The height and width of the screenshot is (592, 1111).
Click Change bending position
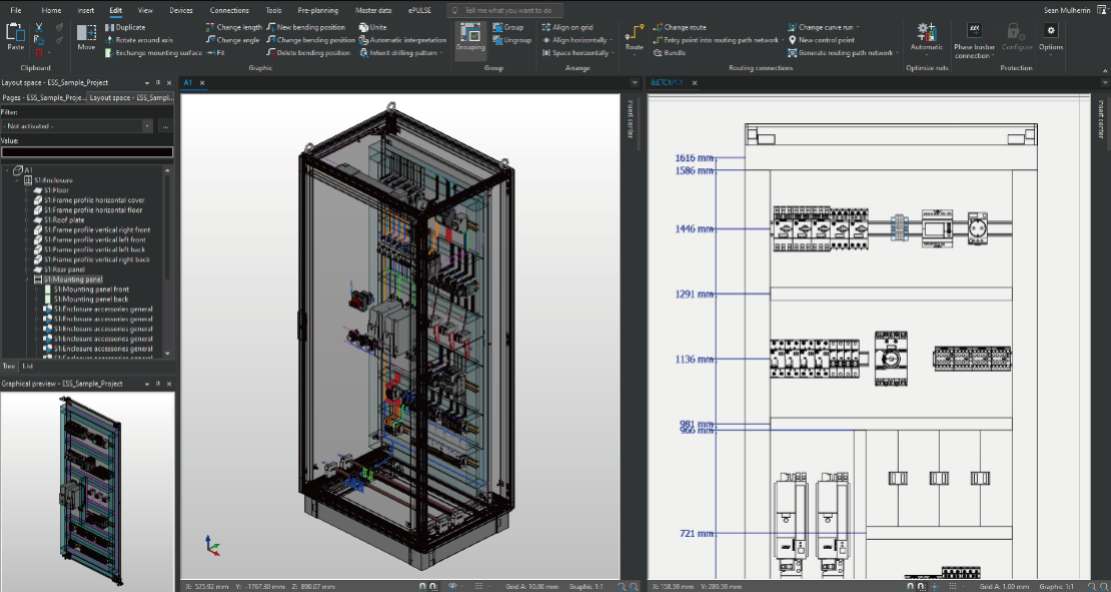[310, 40]
